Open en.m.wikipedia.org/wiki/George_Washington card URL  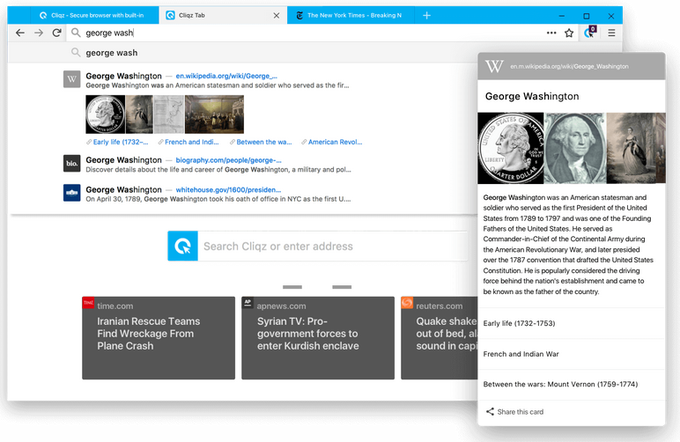[569, 66]
